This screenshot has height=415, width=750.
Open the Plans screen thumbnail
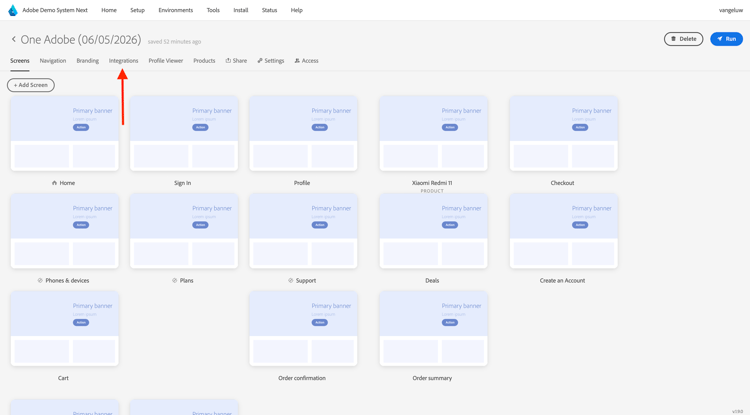[184, 231]
